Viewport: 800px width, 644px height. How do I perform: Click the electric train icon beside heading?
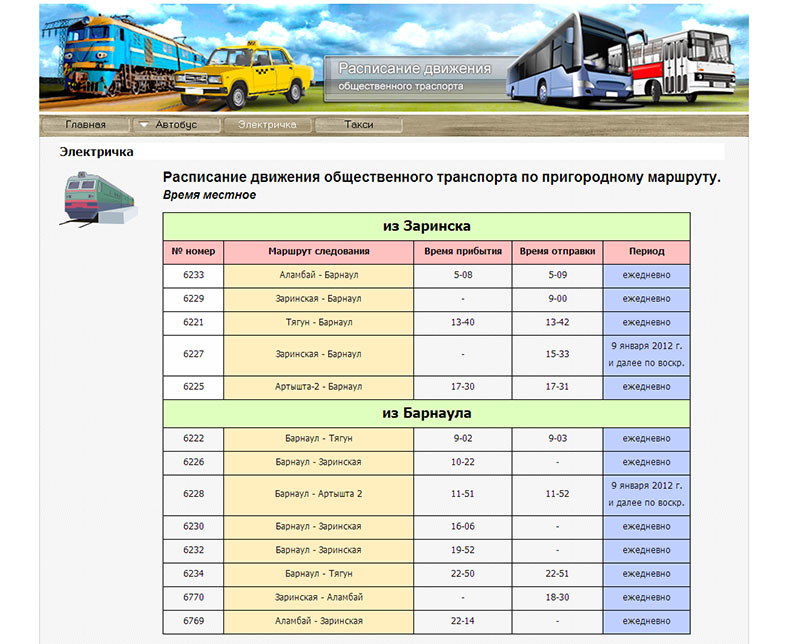point(98,199)
